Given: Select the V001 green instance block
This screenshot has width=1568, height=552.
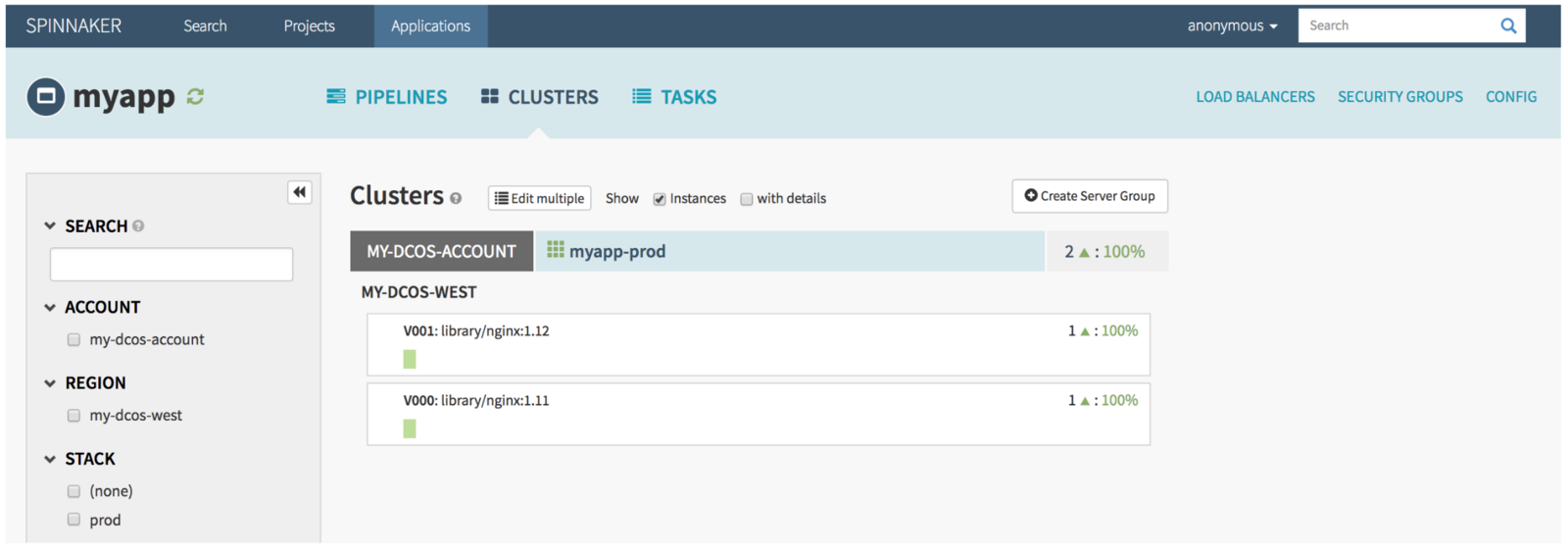Looking at the screenshot, I should (x=410, y=359).
